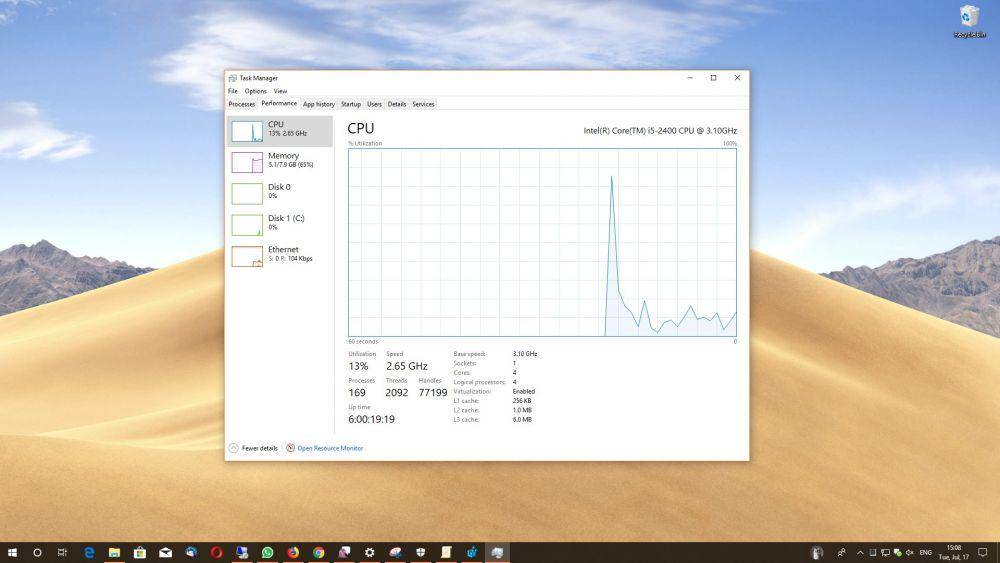
Task: Click the Task Manager title bar icon
Action: point(233,78)
